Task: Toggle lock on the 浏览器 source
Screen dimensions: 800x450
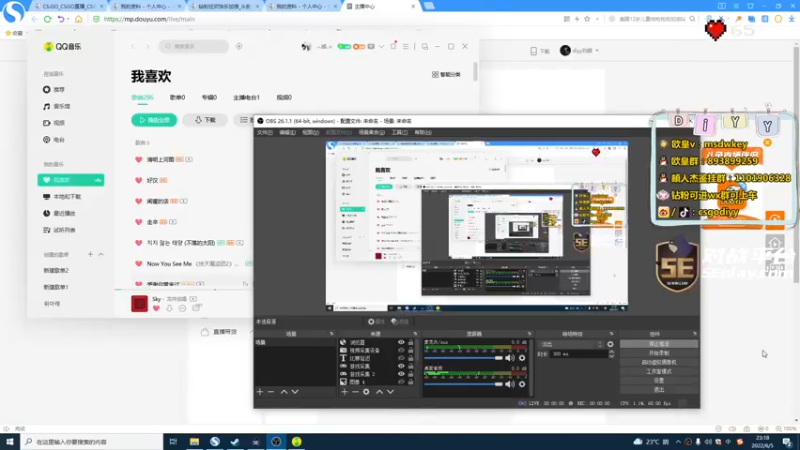Action: [x=411, y=342]
